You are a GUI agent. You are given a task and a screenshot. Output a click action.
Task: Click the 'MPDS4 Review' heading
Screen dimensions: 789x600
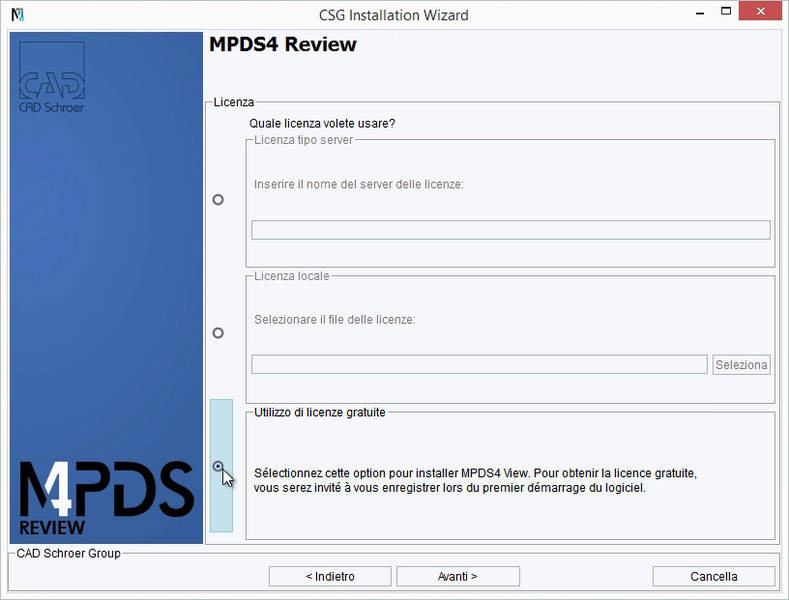283,44
